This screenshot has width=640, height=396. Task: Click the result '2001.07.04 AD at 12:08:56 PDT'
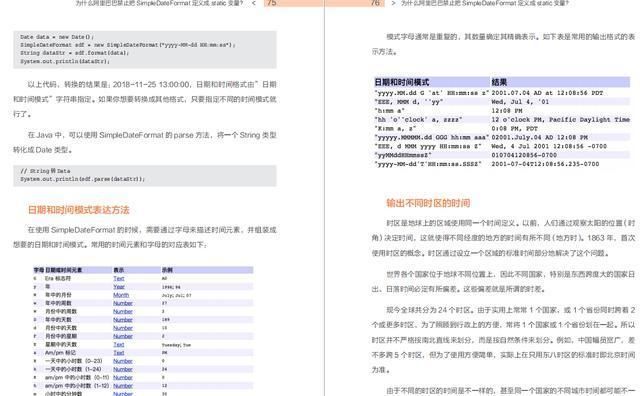[547, 93]
